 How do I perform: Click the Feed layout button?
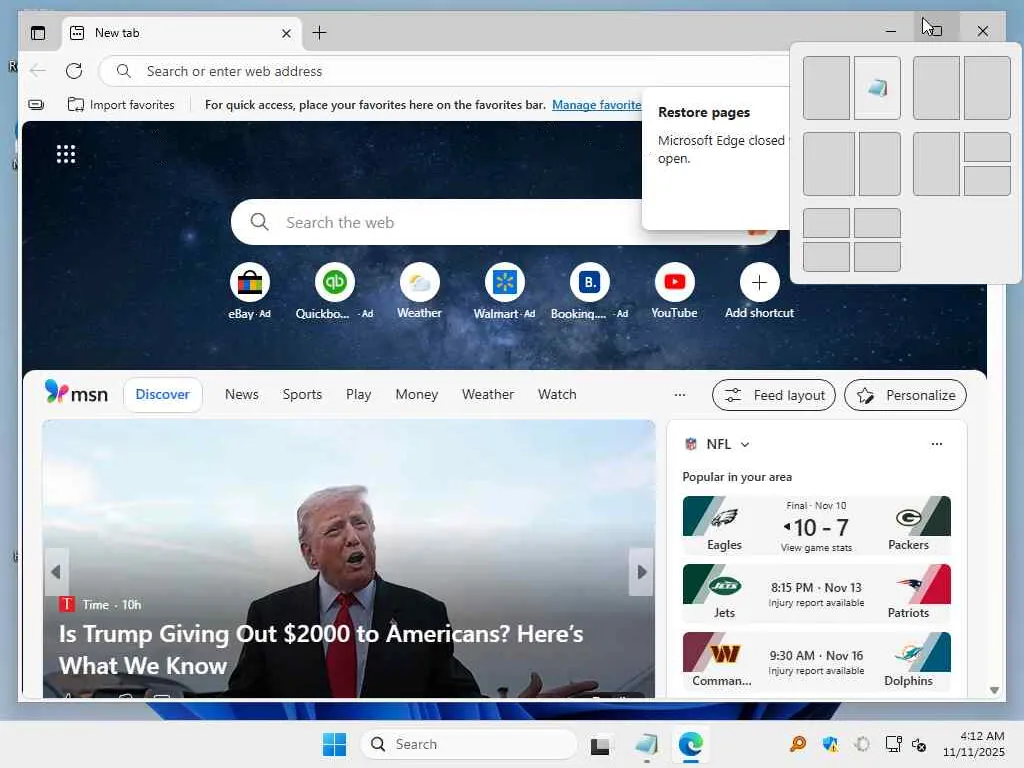click(774, 395)
